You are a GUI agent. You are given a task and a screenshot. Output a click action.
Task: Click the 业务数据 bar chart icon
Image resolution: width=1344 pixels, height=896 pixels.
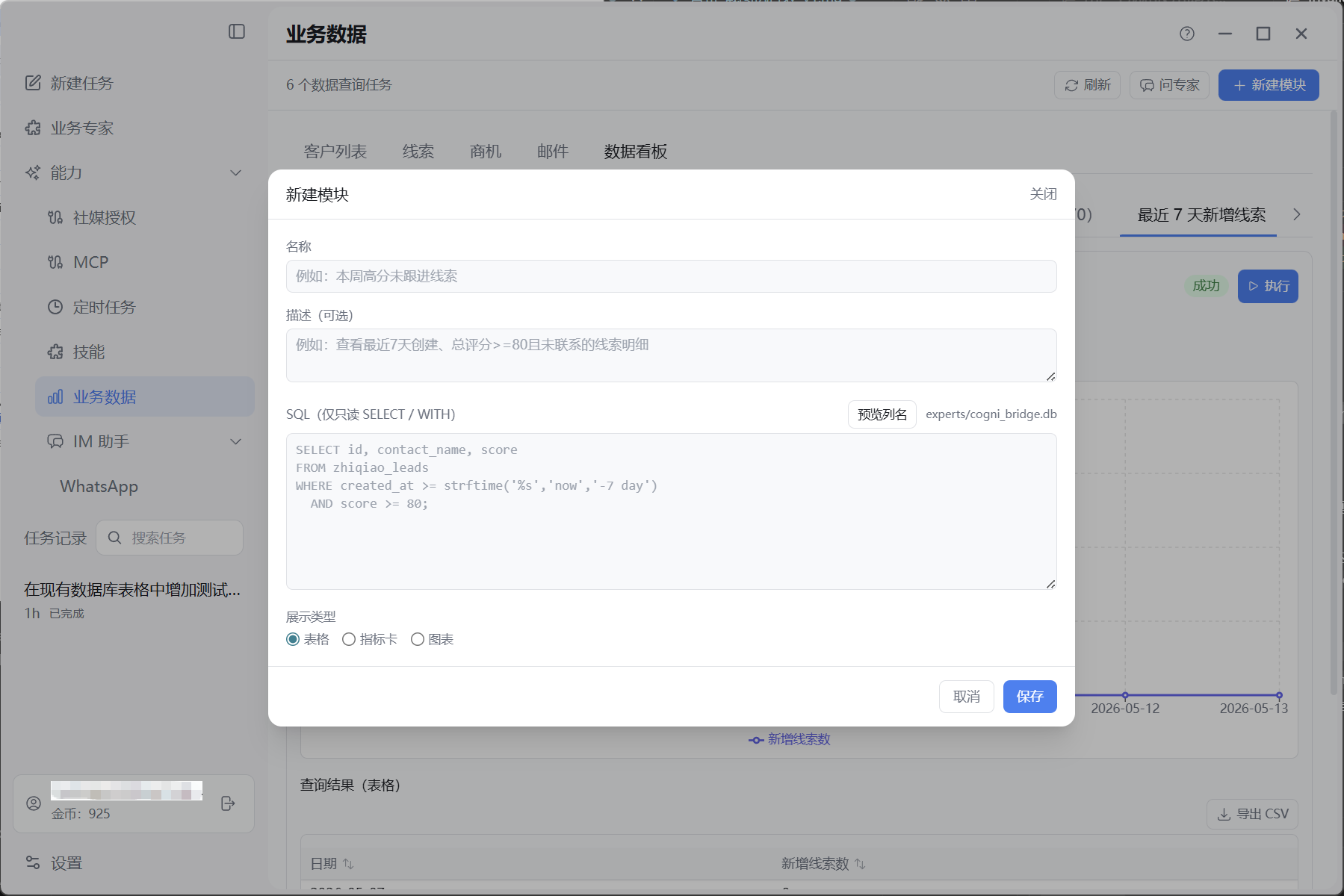[55, 396]
